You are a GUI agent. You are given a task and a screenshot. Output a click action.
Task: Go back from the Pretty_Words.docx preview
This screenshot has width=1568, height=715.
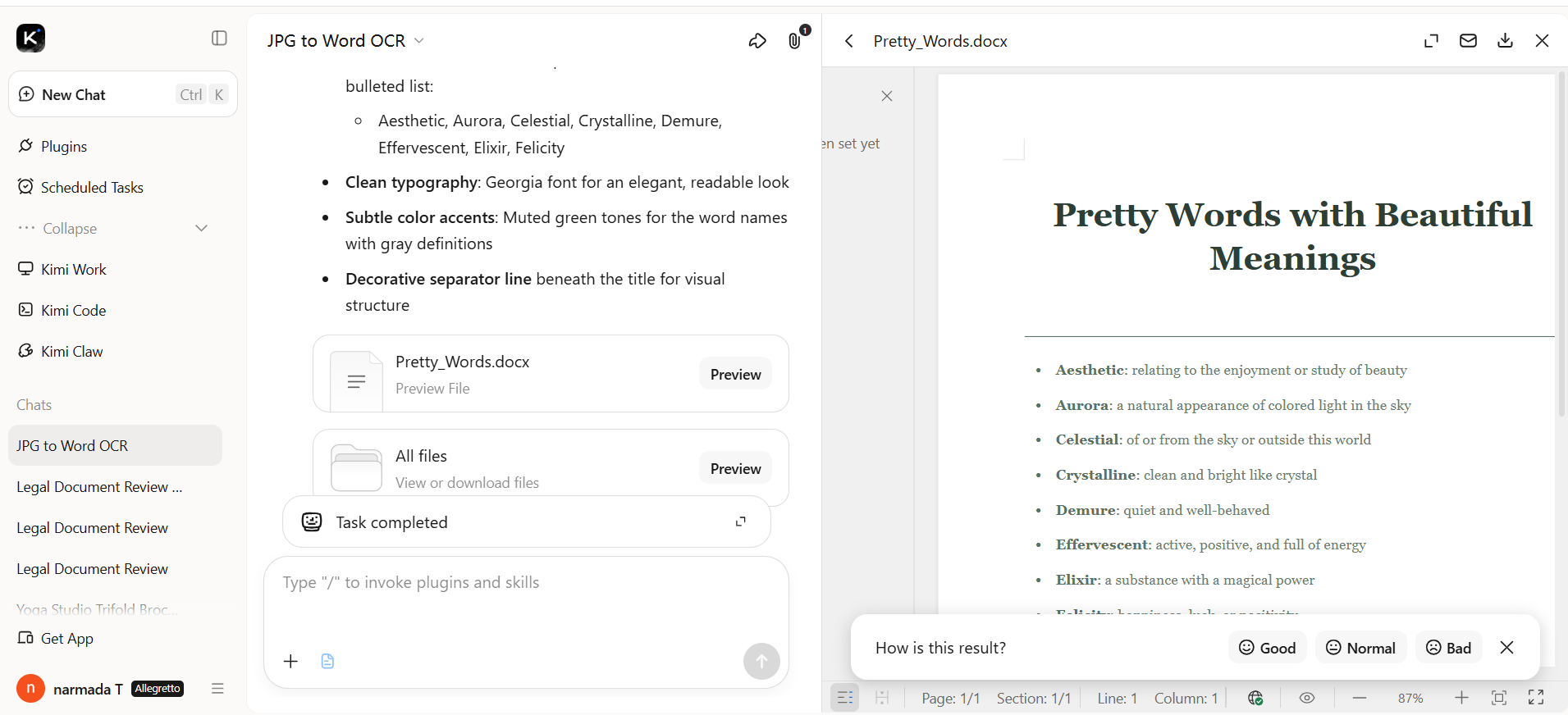coord(849,41)
